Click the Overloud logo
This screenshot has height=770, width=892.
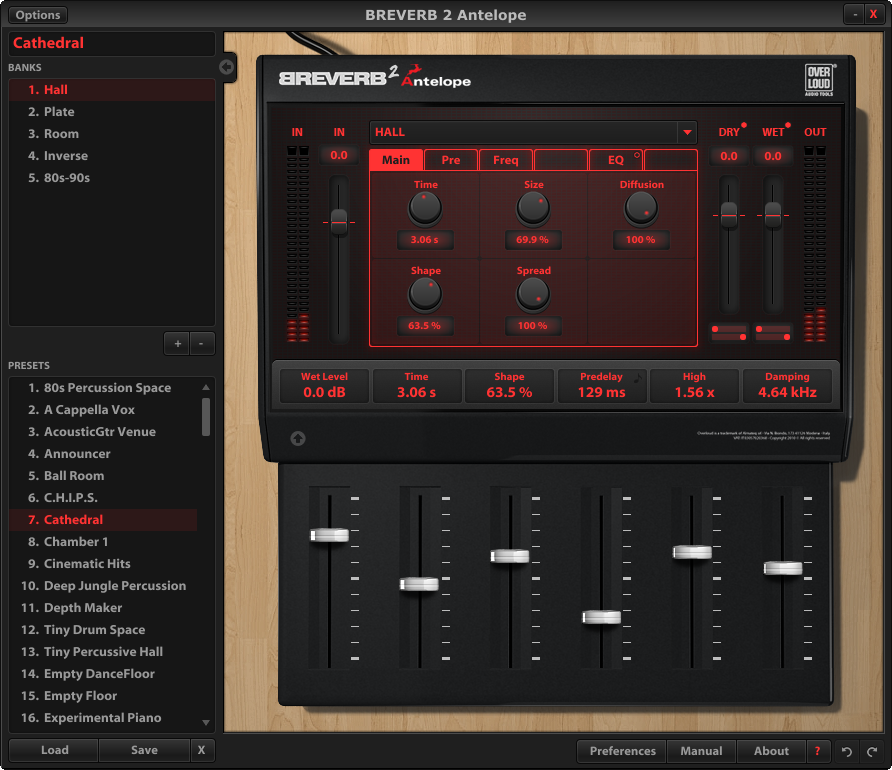(819, 80)
